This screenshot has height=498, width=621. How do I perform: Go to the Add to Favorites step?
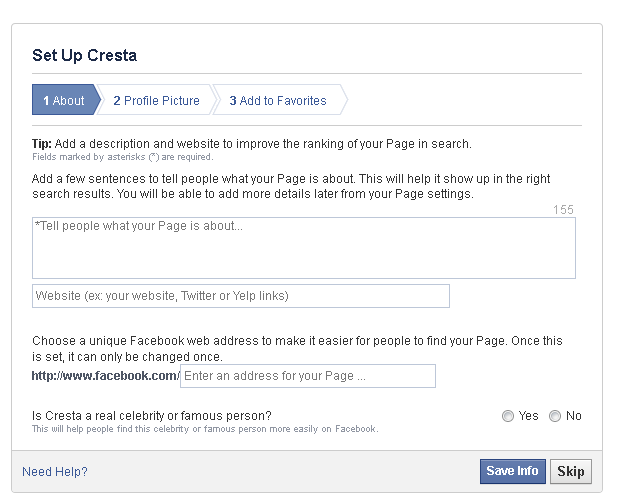tap(278, 100)
